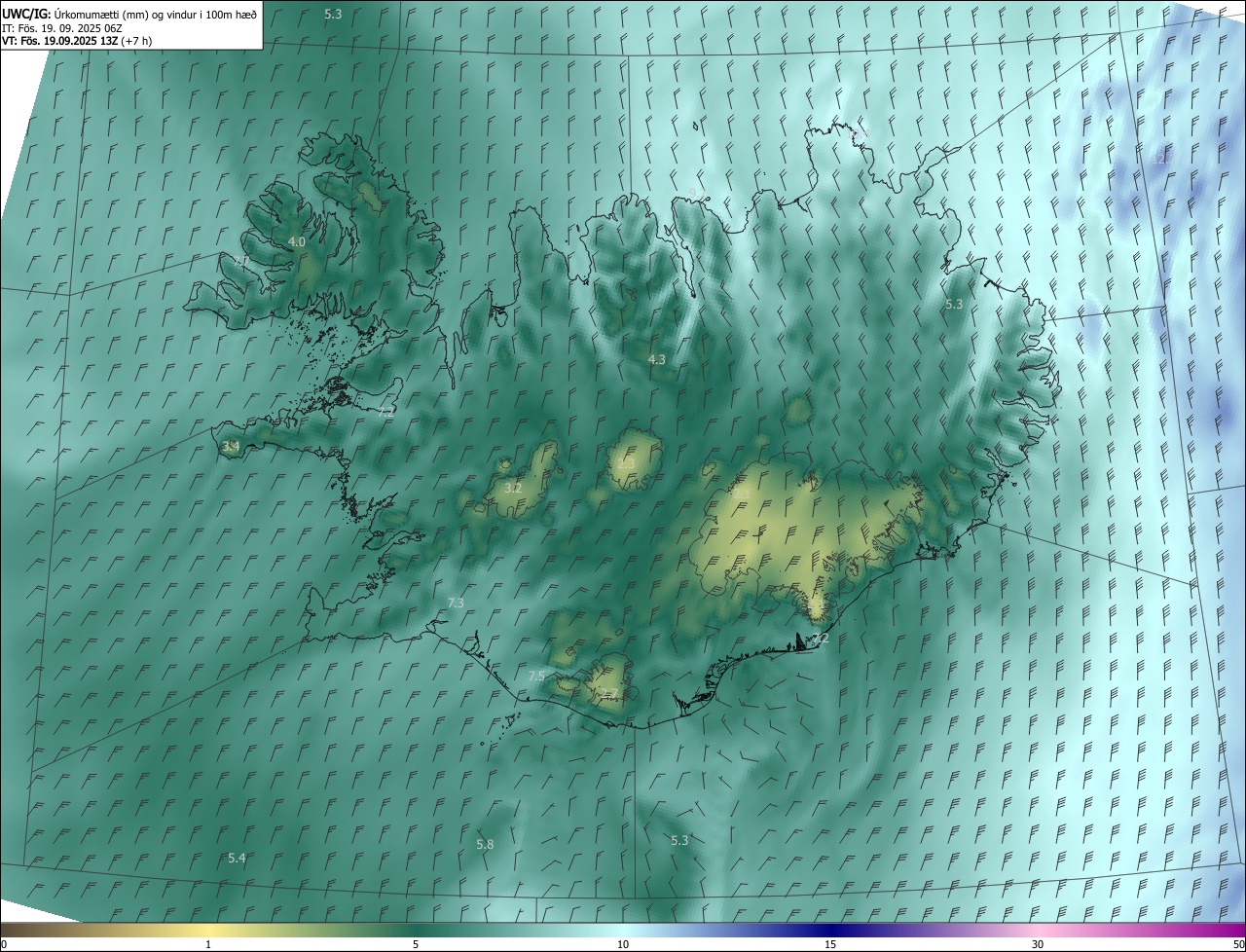This screenshot has width=1246, height=952.
Task: Click the 2.7 value label on the southern glacier
Action: tap(608, 693)
